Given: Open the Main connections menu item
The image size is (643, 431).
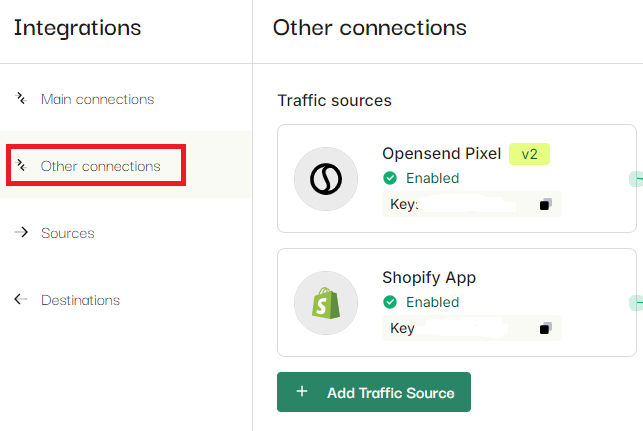Looking at the screenshot, I should click(x=98, y=99).
